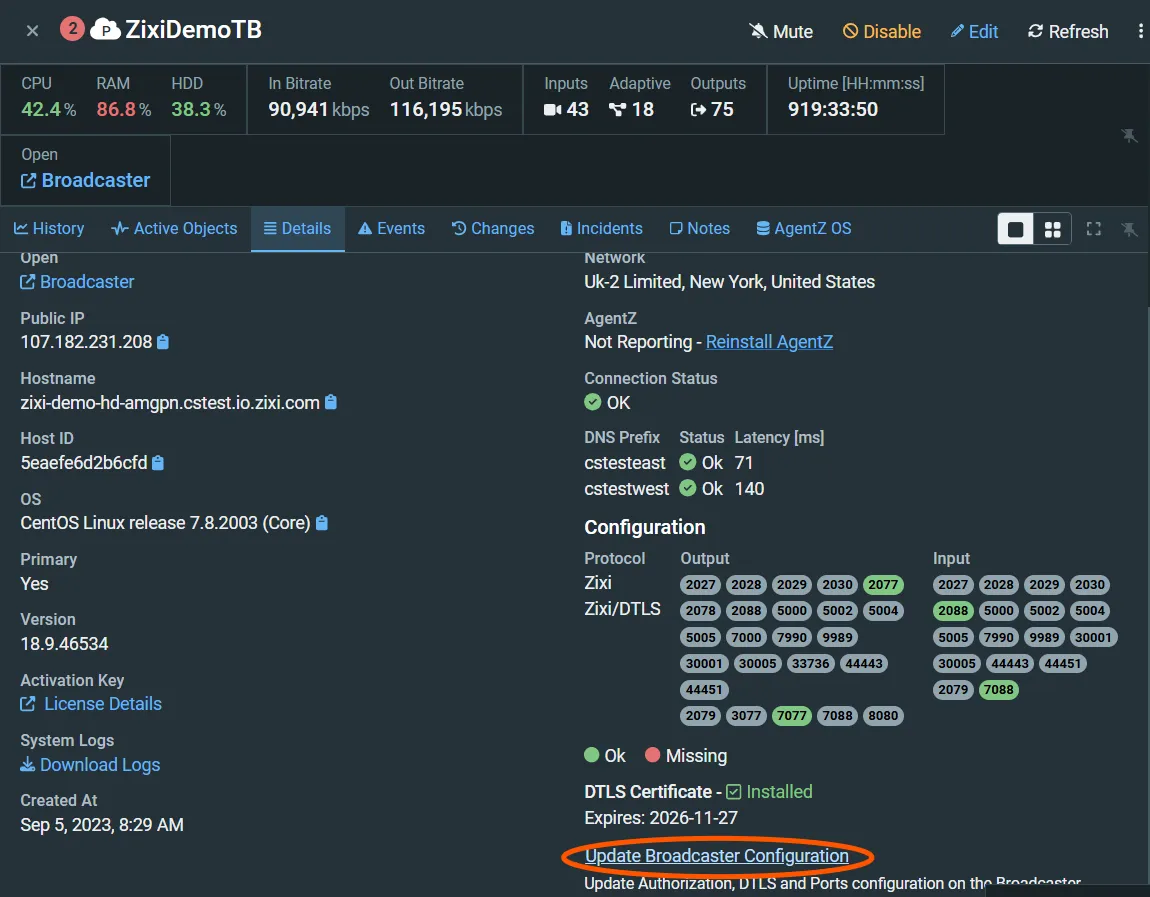This screenshot has height=897, width=1150.
Task: Click the RAM 86.8% value
Action: (123, 110)
